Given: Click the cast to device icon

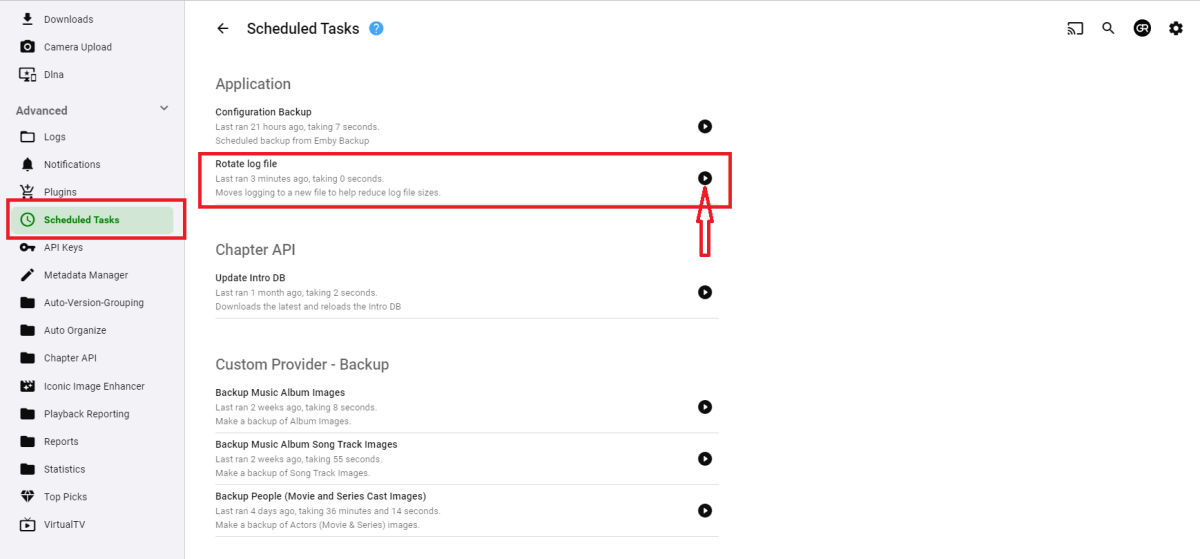Looking at the screenshot, I should [x=1075, y=28].
